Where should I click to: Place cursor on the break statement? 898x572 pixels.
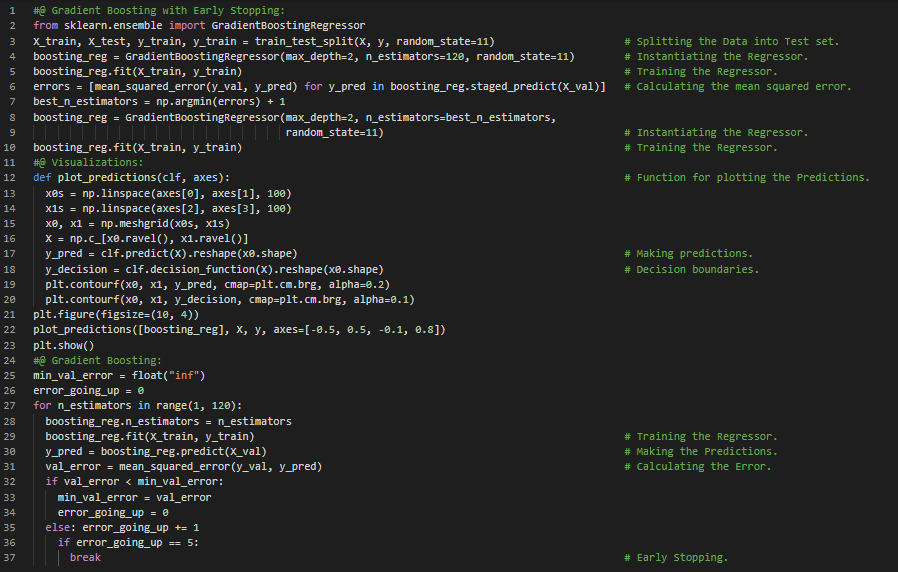pos(85,557)
